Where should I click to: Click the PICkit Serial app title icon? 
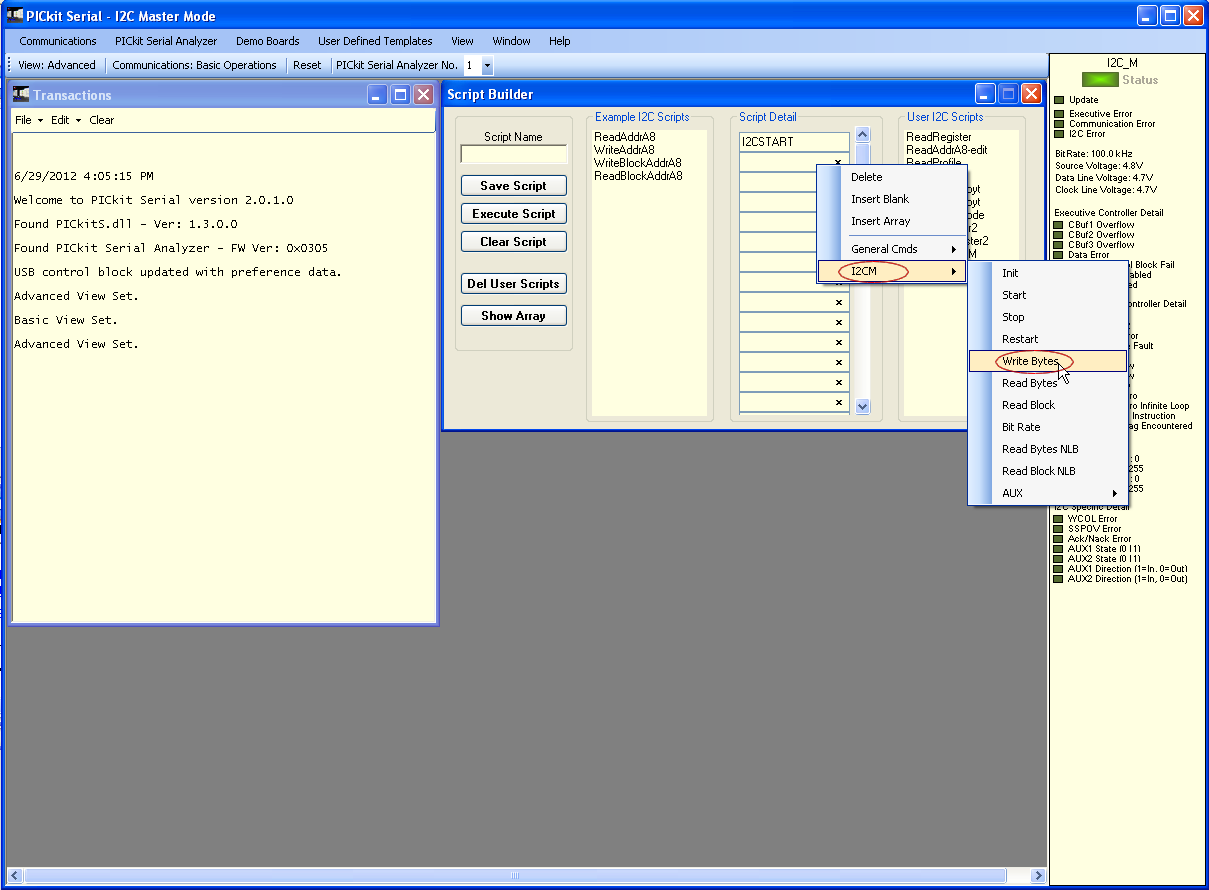click(15, 15)
